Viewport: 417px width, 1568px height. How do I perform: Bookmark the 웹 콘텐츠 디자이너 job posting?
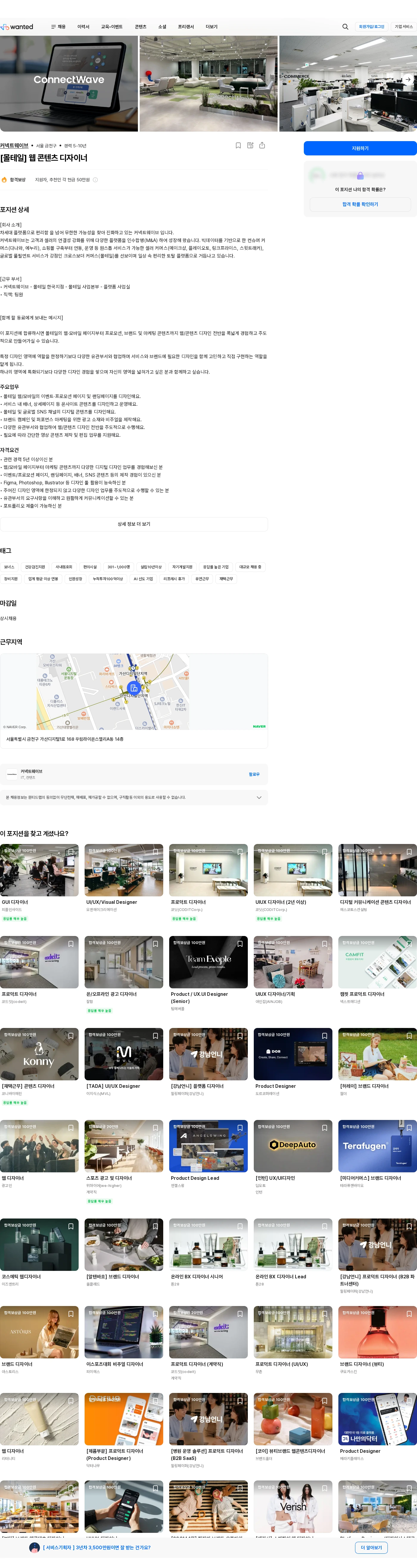coord(238,146)
